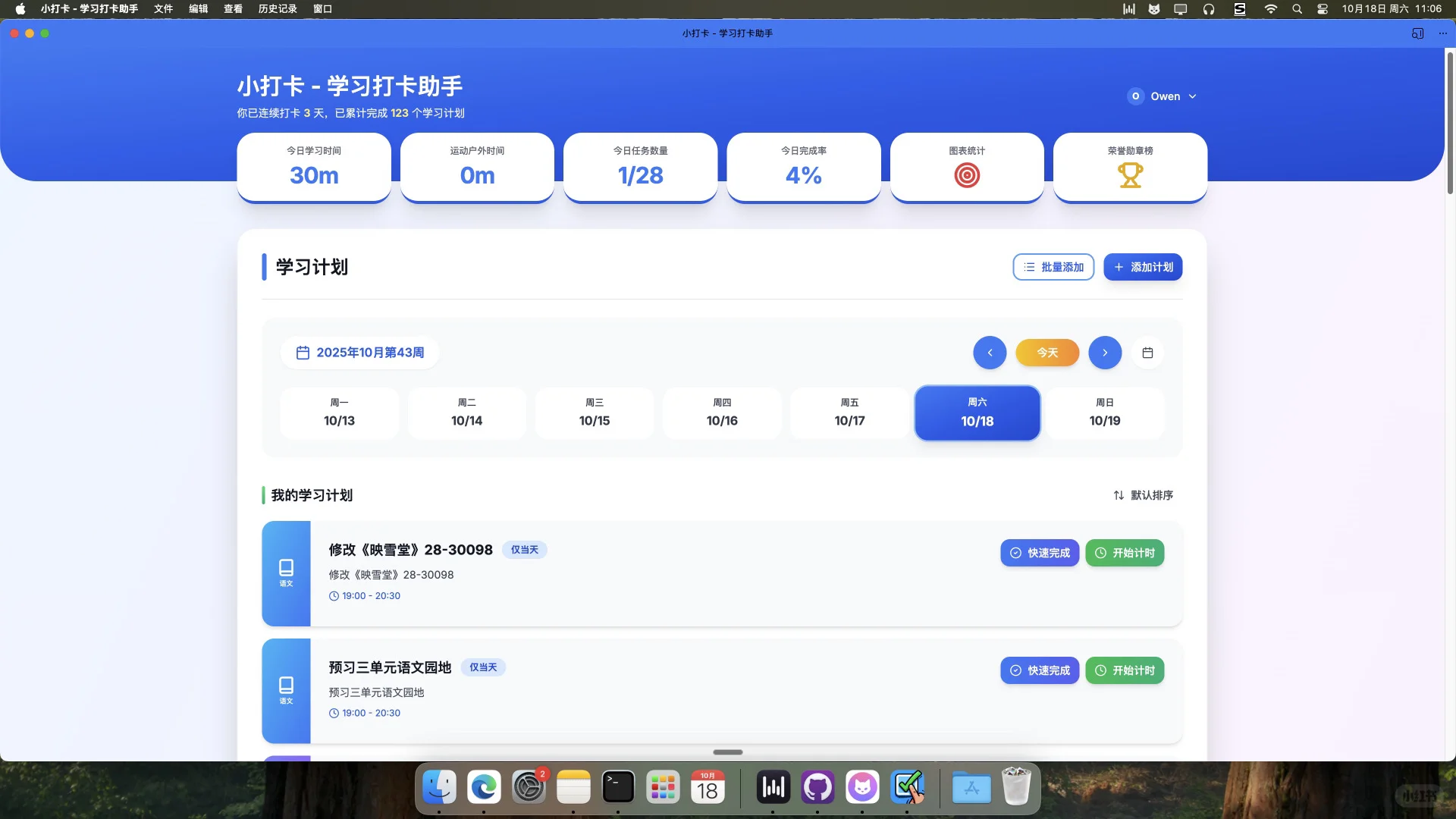This screenshot has width=1456, height=819.
Task: Open the 历史记录 menu
Action: pyautogui.click(x=278, y=8)
